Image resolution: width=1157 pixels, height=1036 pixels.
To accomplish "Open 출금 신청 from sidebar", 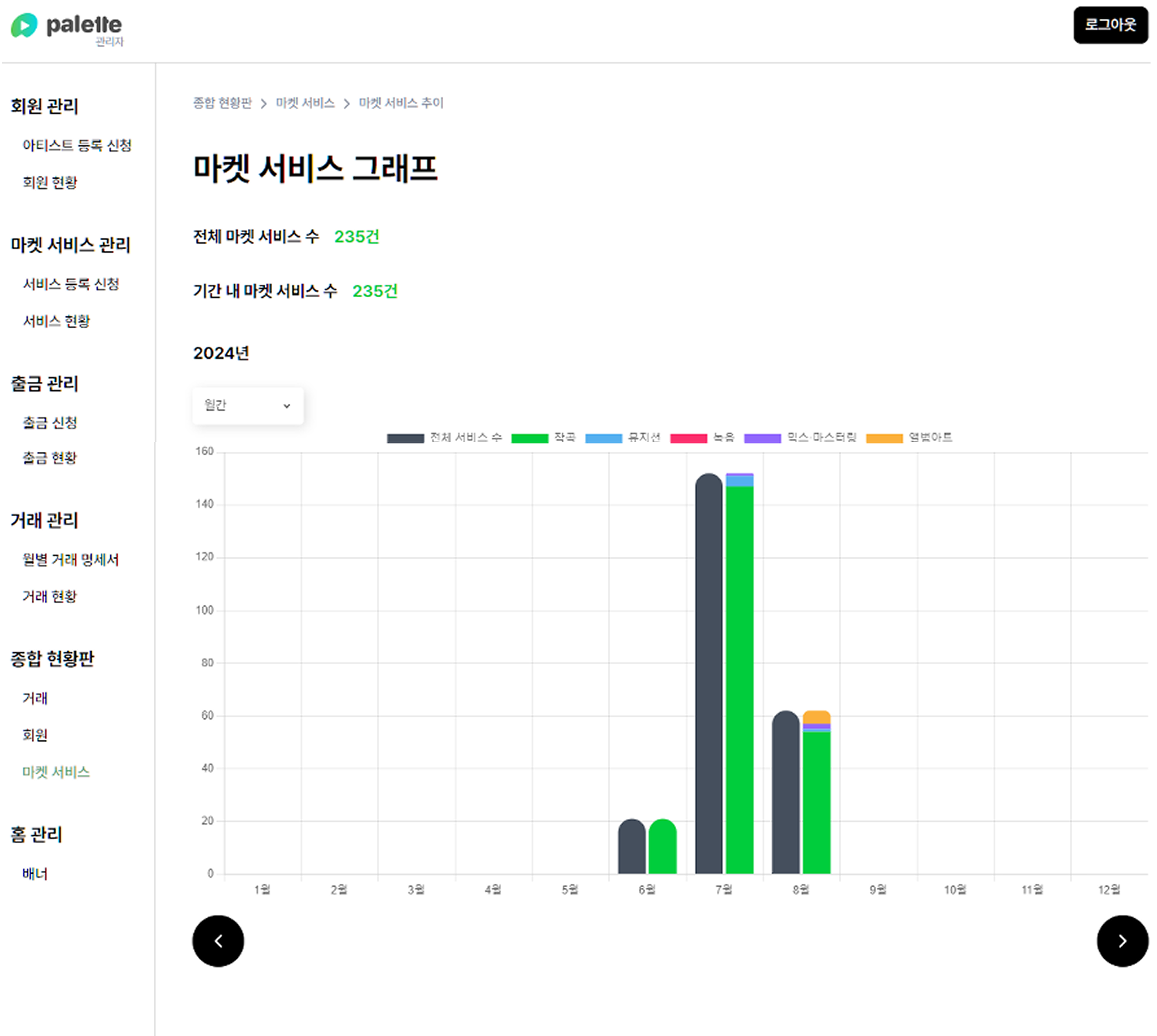I will pos(50,422).
